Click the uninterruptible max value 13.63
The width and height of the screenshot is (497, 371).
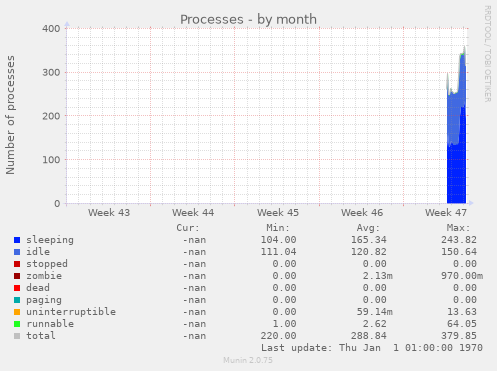462,312
